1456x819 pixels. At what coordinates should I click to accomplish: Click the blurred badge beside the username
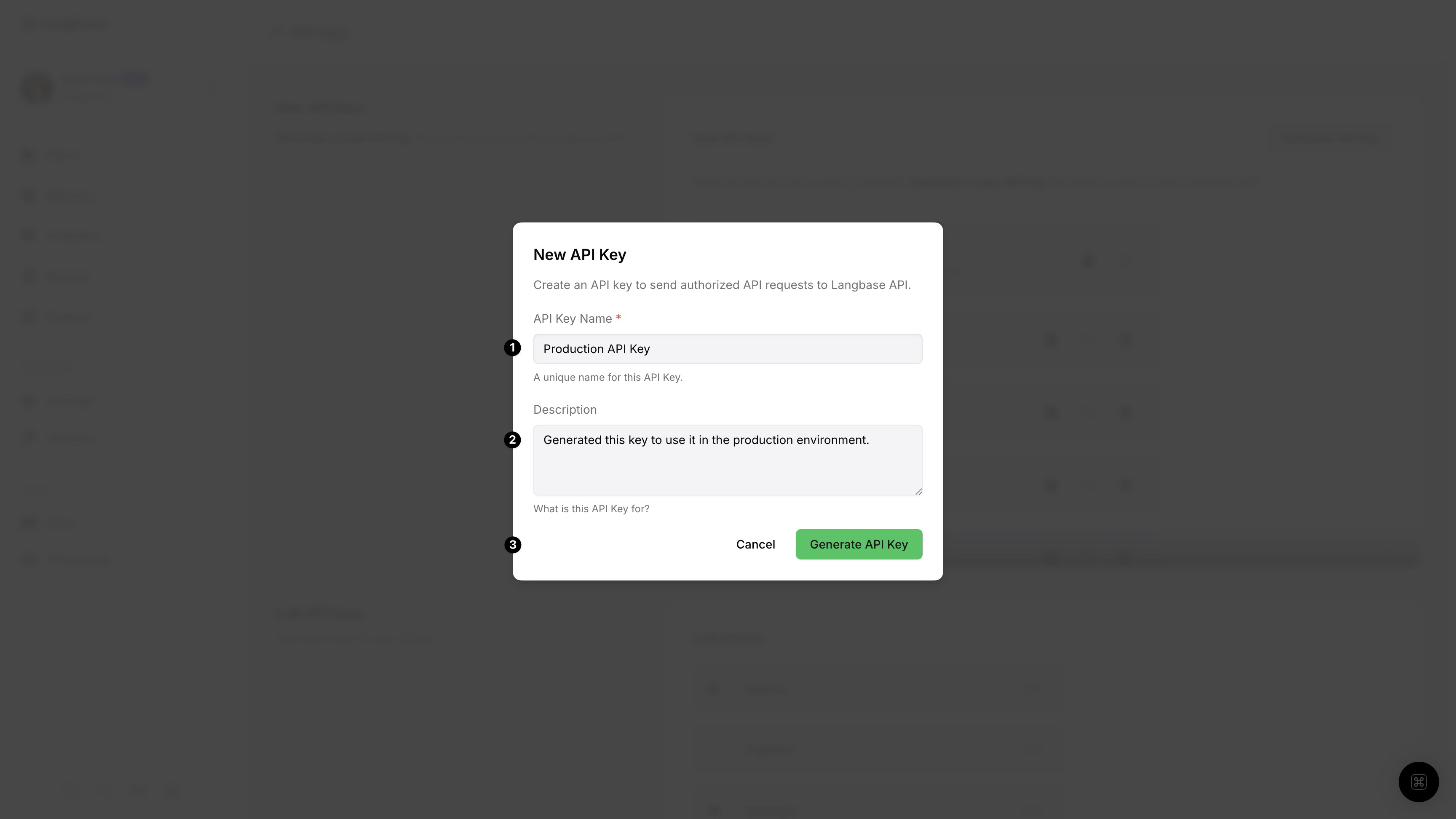(135, 79)
